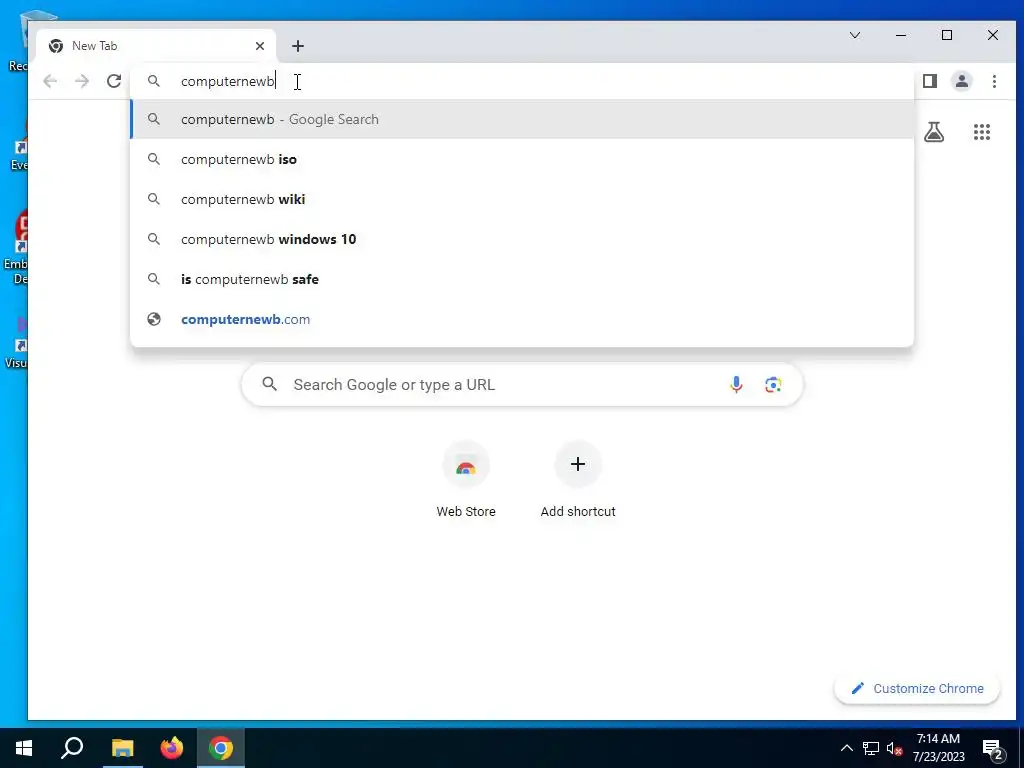Choose 'computernewb wiki' suggestion

(x=522, y=199)
